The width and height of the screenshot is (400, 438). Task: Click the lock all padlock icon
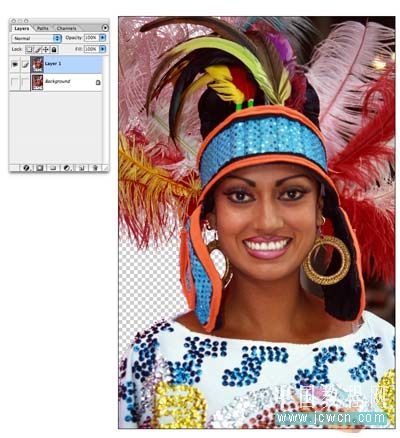point(54,49)
